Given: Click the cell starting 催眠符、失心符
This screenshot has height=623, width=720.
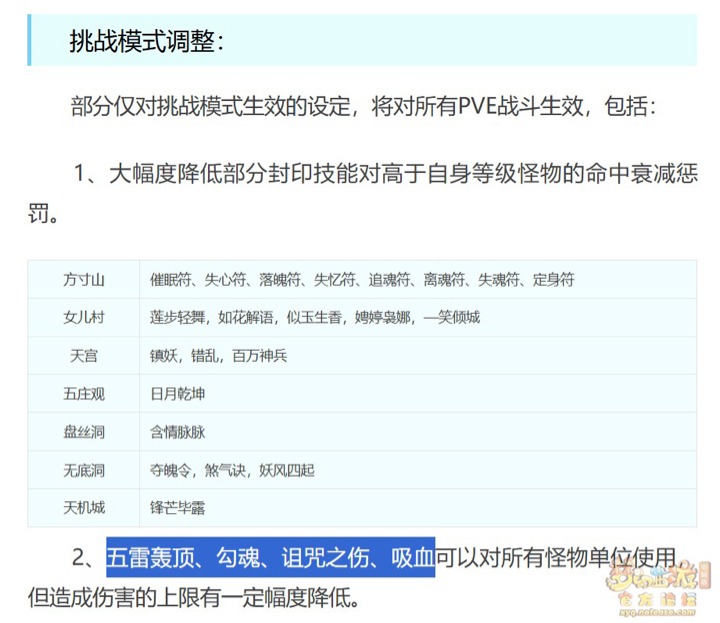Looking at the screenshot, I should point(418,280).
